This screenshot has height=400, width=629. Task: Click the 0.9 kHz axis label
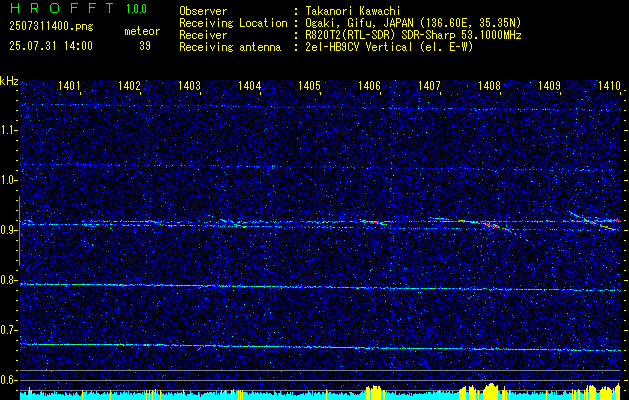pos(9,230)
